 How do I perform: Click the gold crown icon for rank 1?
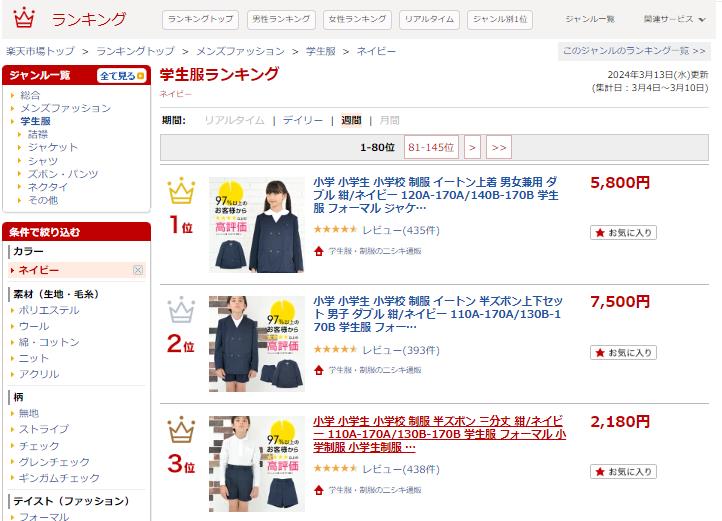[x=181, y=190]
